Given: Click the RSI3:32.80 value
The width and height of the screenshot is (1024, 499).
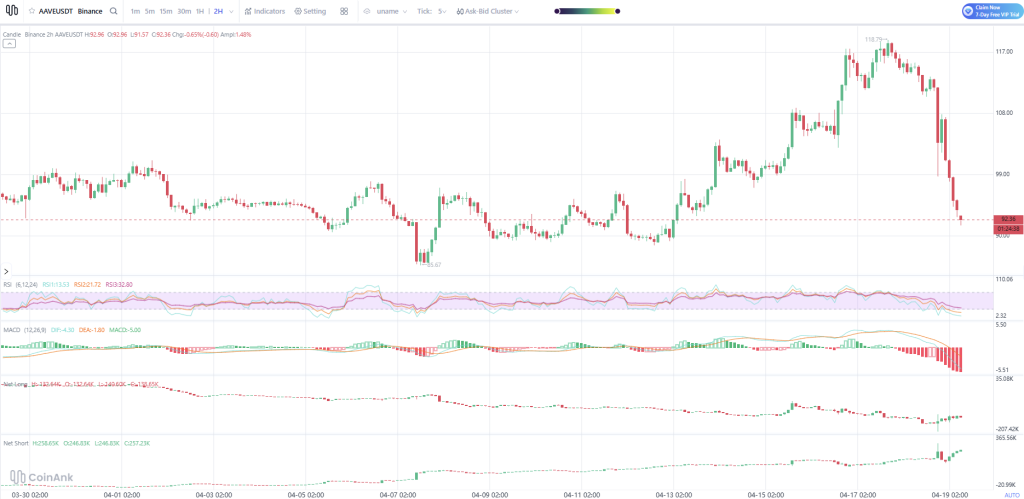Looking at the screenshot, I should click(119, 284).
